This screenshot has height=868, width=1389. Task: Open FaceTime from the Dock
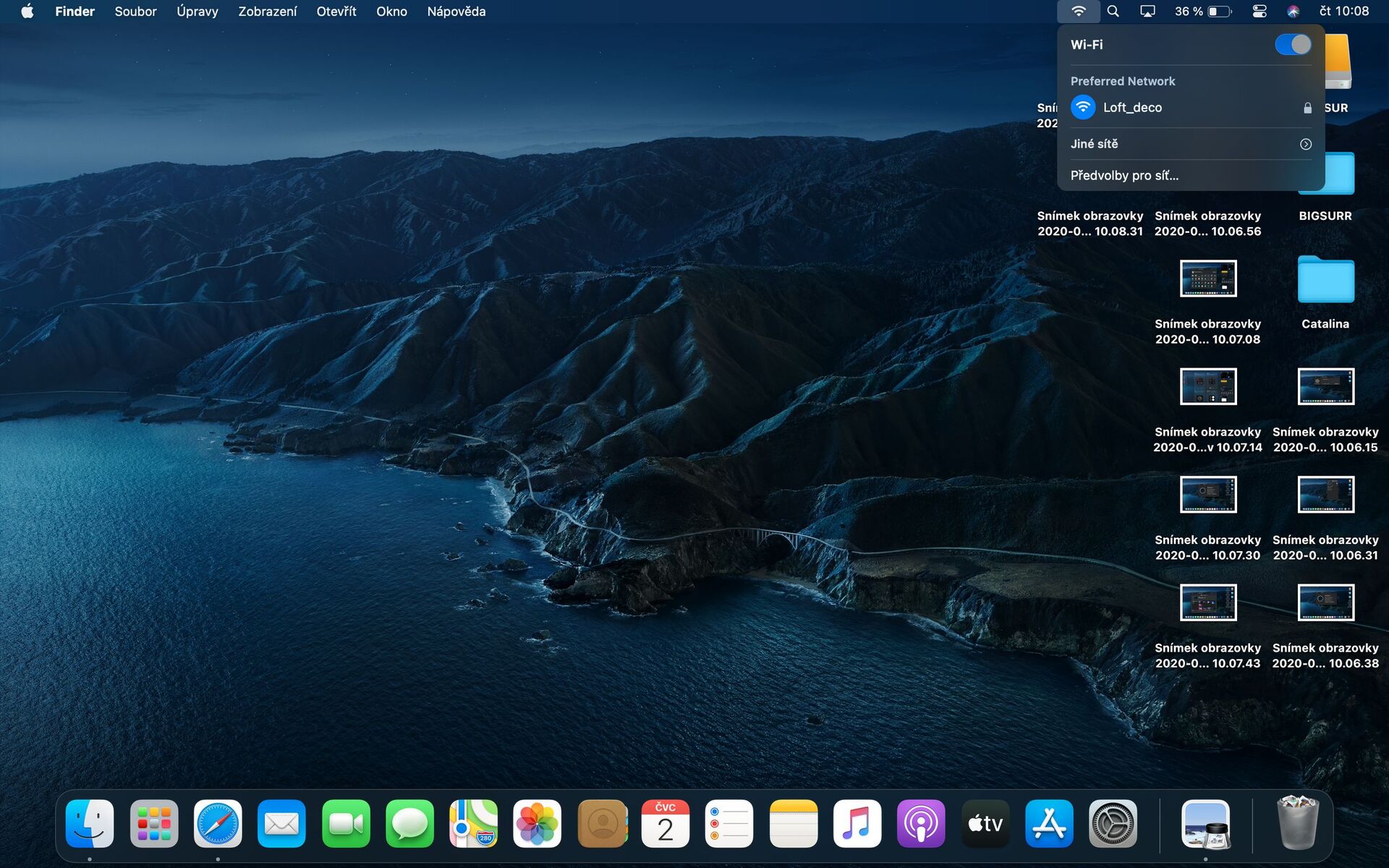pyautogui.click(x=345, y=823)
